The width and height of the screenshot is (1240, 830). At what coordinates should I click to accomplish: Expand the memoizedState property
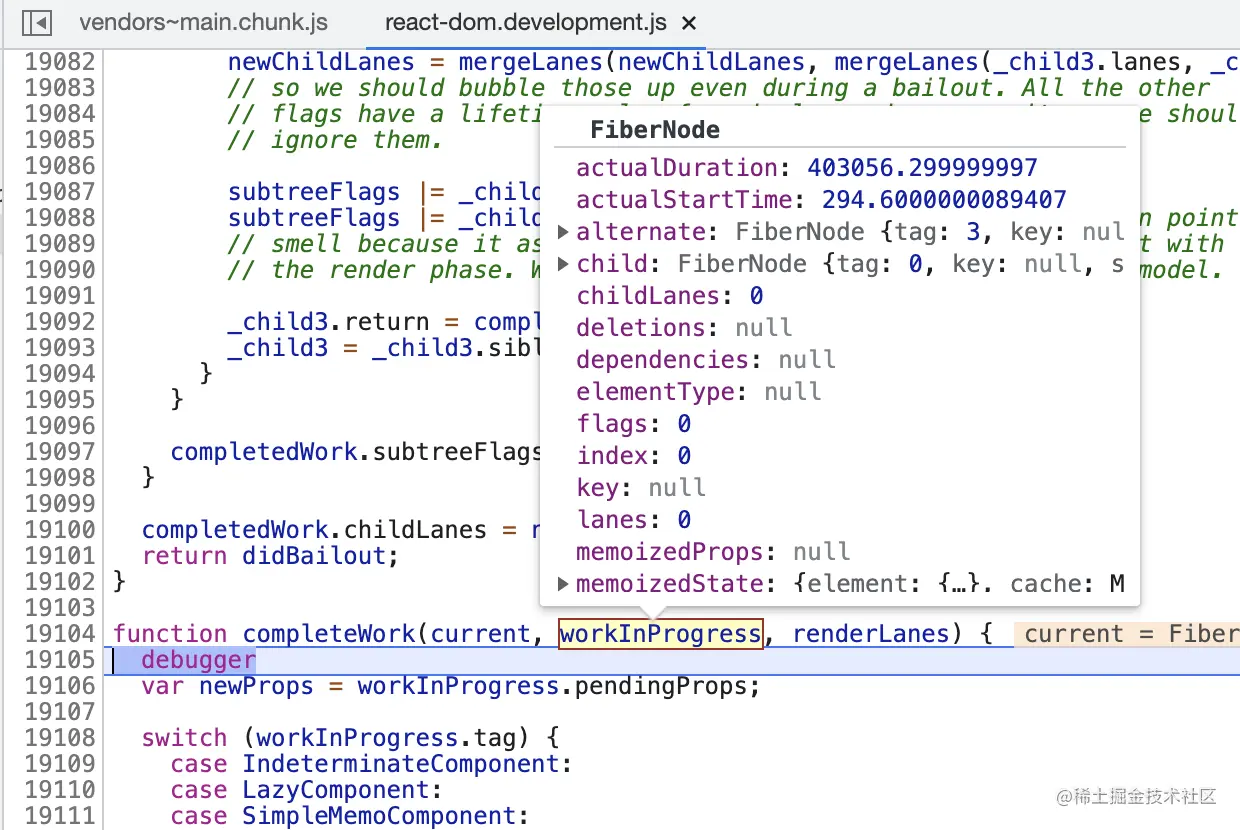click(x=563, y=584)
